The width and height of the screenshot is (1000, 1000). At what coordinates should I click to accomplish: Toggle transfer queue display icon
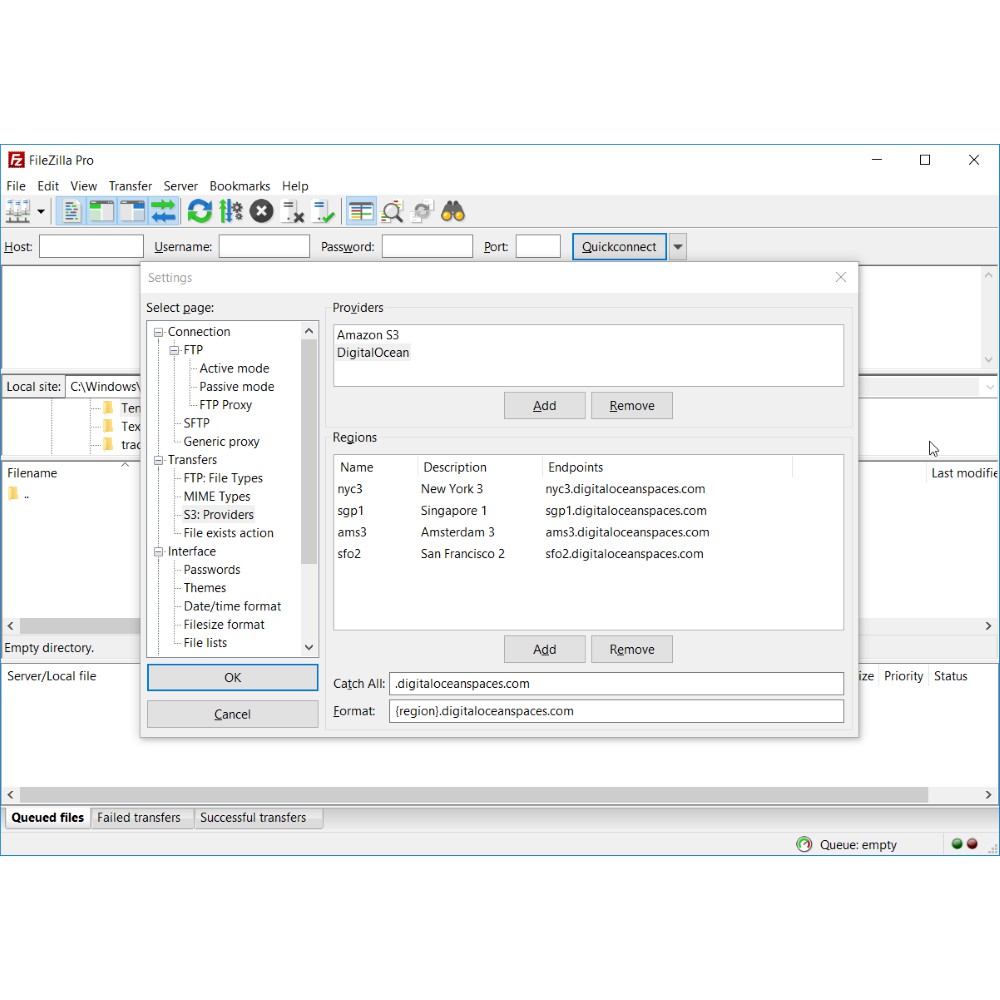[x=163, y=211]
